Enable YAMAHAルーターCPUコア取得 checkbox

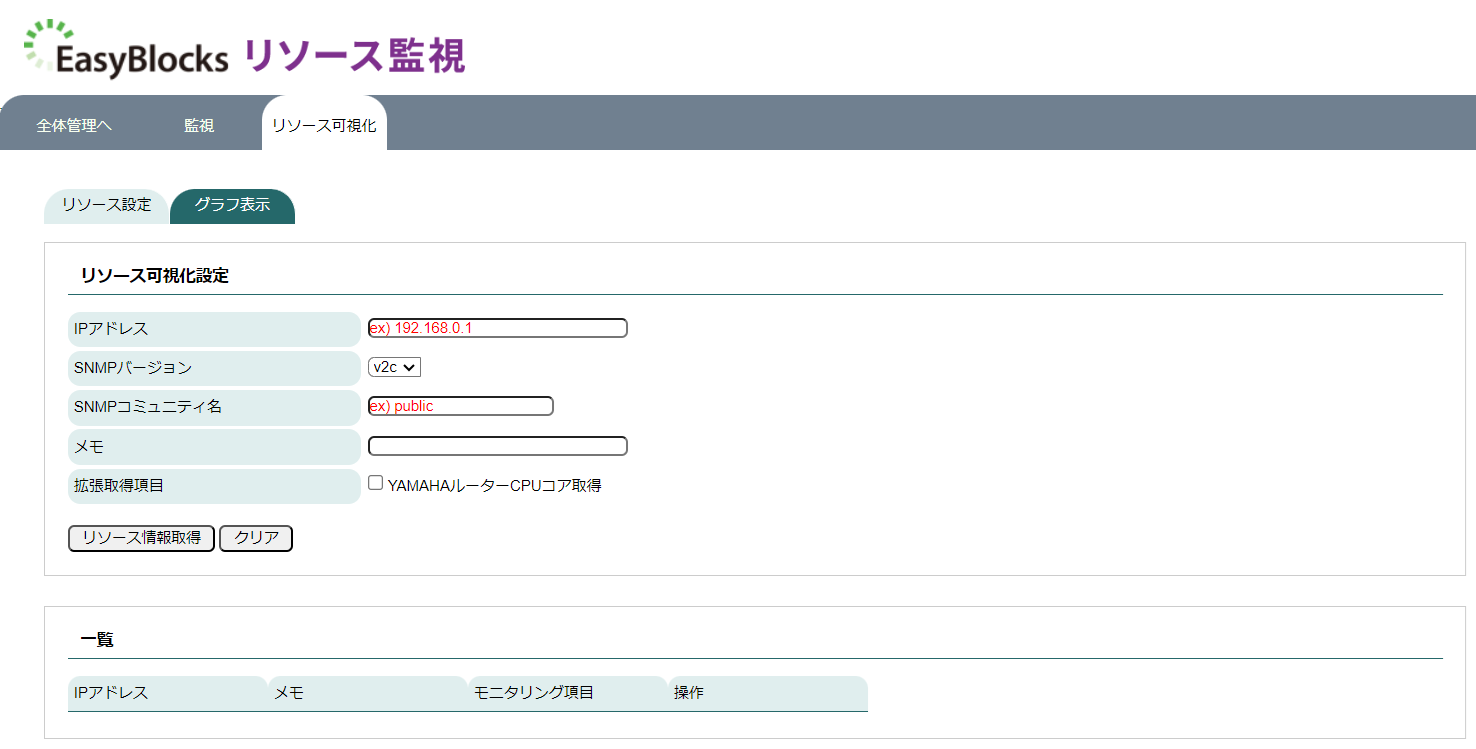click(376, 483)
